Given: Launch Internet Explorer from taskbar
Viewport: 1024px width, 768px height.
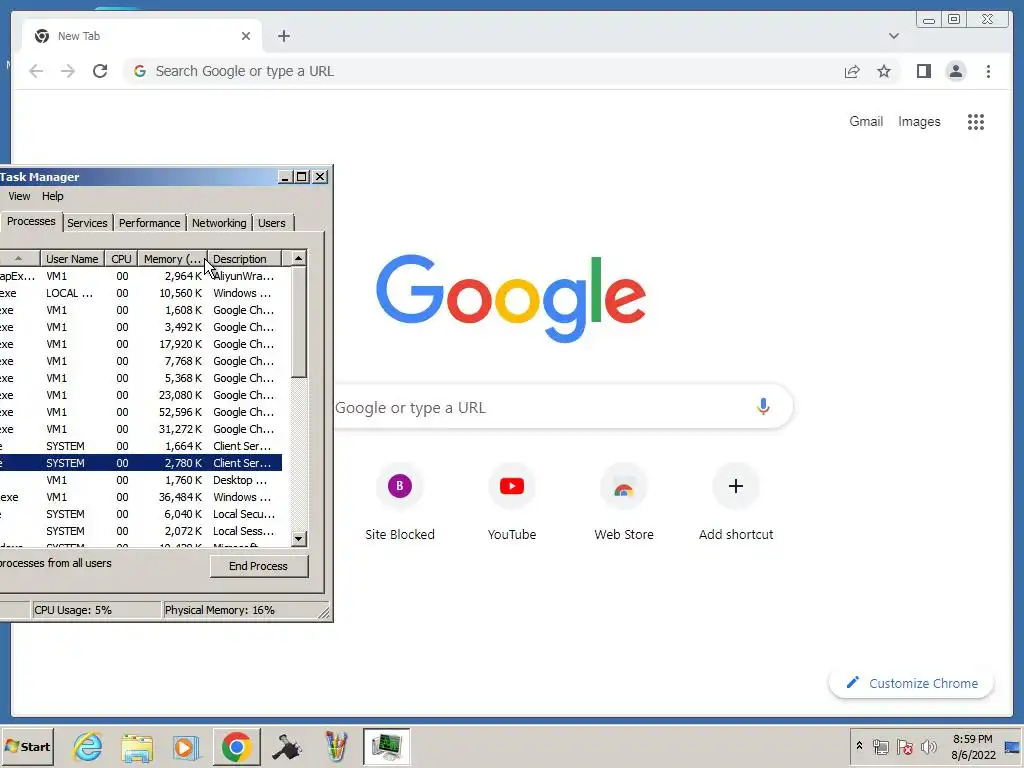Looking at the screenshot, I should pos(88,746).
